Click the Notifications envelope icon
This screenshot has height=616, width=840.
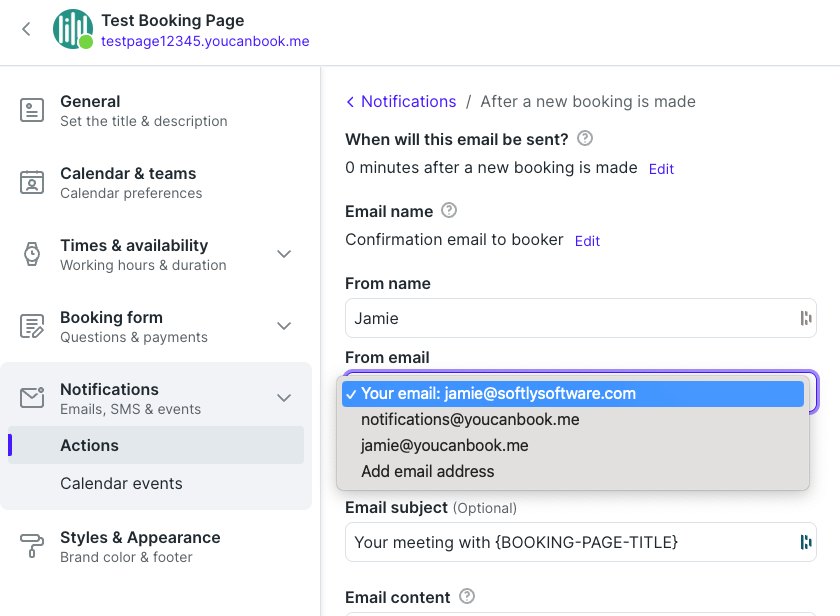tap(32, 397)
